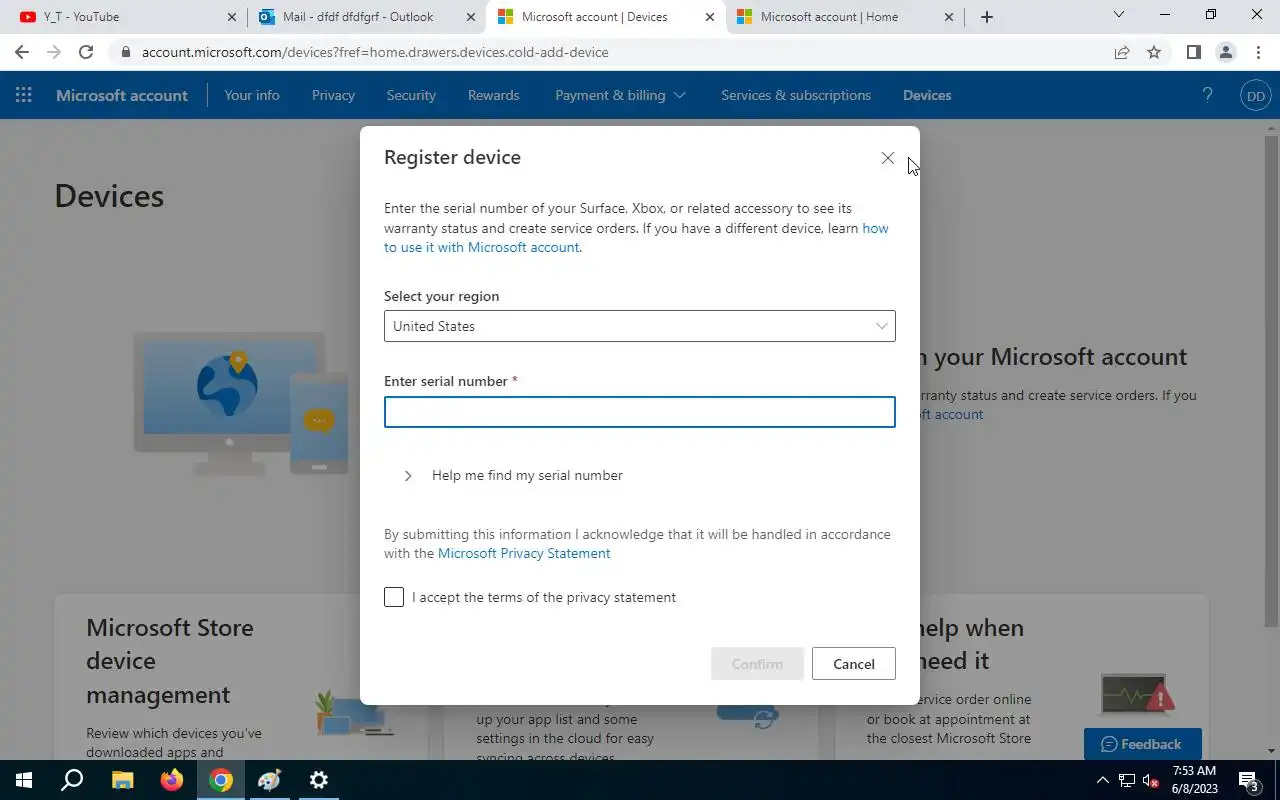Open Settings gear in taskbar
1280x800 pixels.
pos(318,780)
